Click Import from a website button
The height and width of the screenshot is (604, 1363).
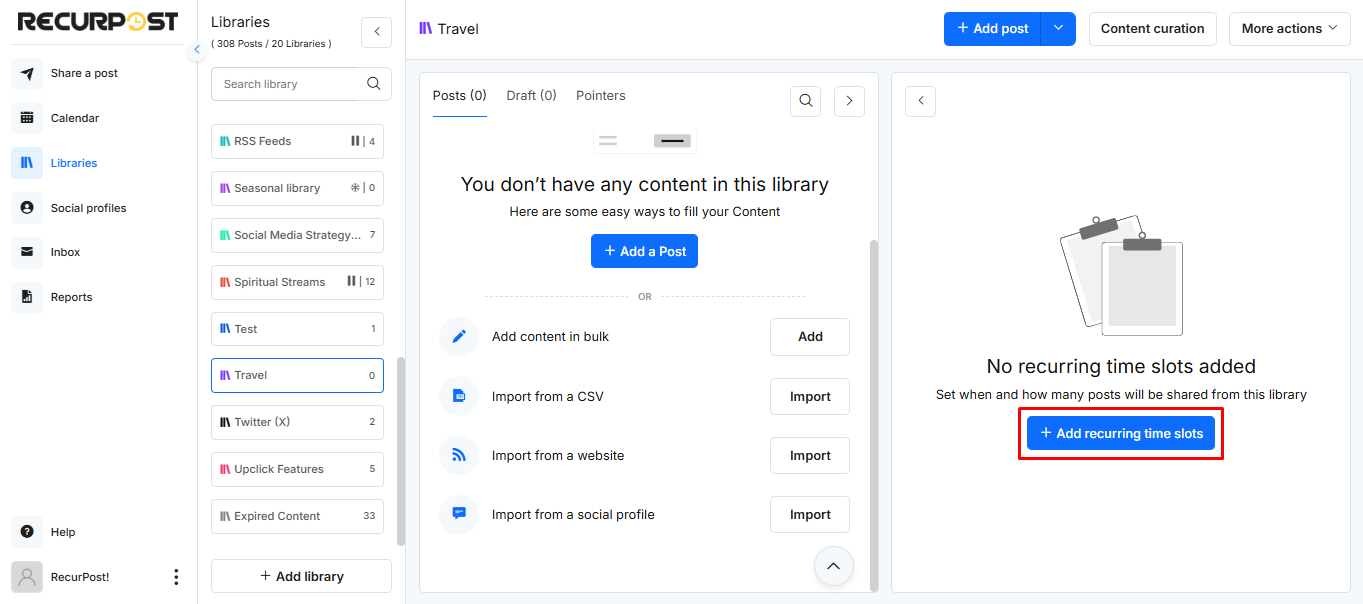click(x=810, y=456)
